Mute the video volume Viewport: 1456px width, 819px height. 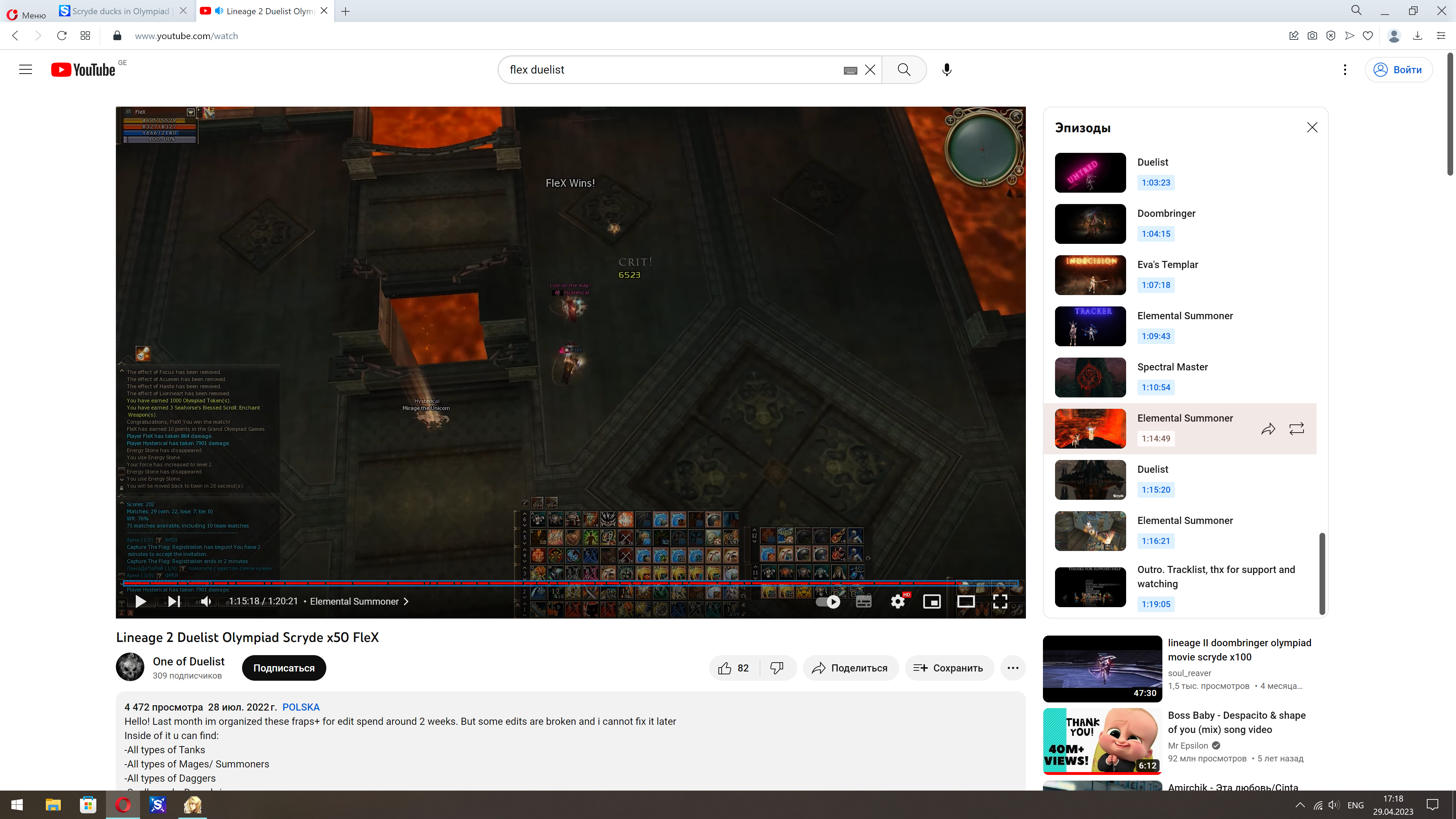pyautogui.click(x=206, y=601)
